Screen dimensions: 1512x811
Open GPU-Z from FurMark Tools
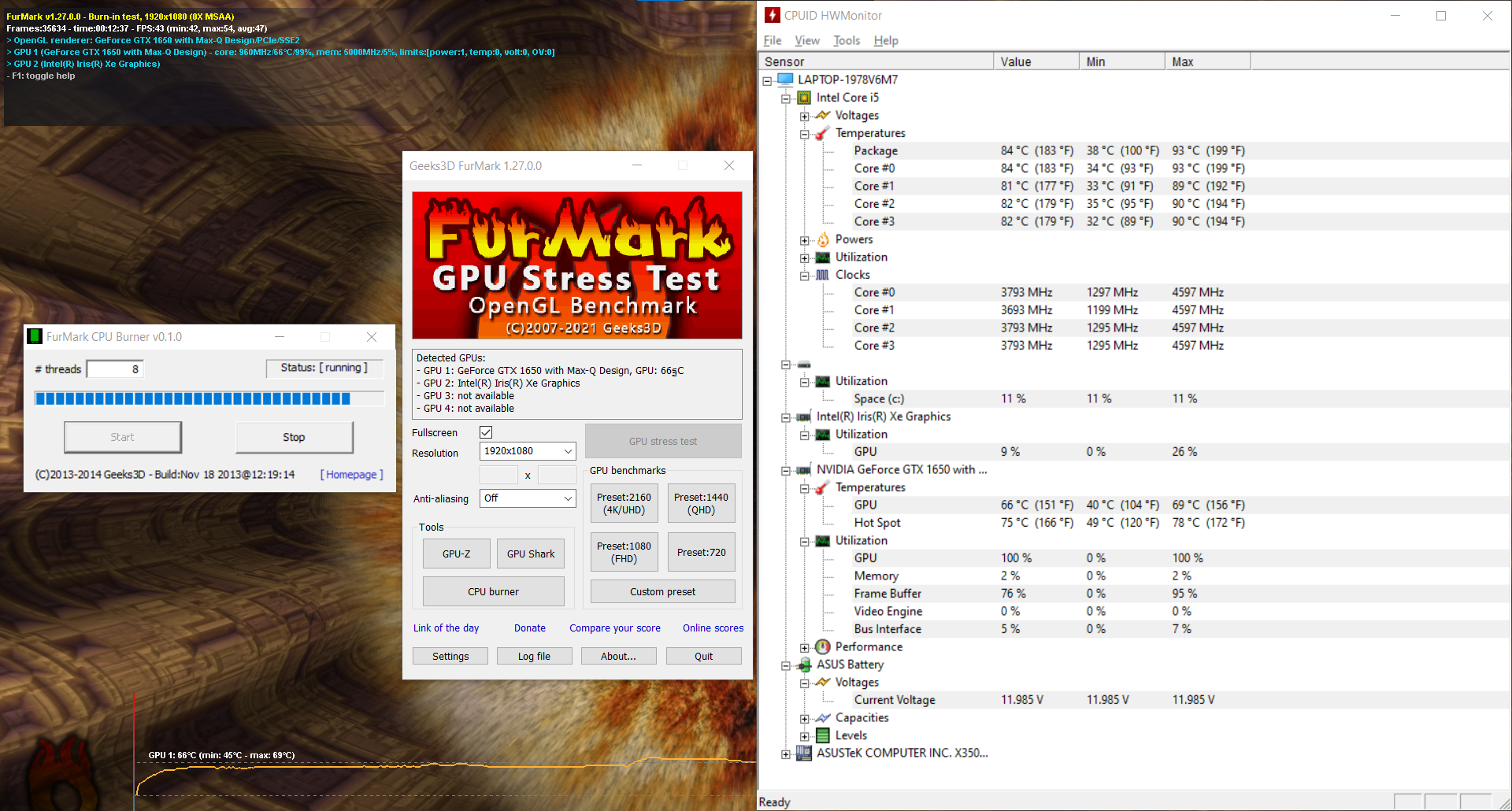457,554
